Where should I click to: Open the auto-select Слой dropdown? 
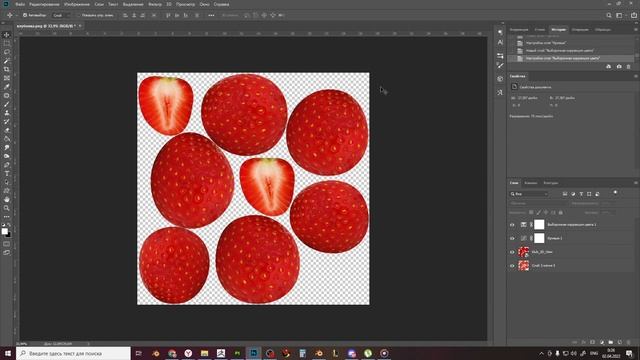coord(61,15)
